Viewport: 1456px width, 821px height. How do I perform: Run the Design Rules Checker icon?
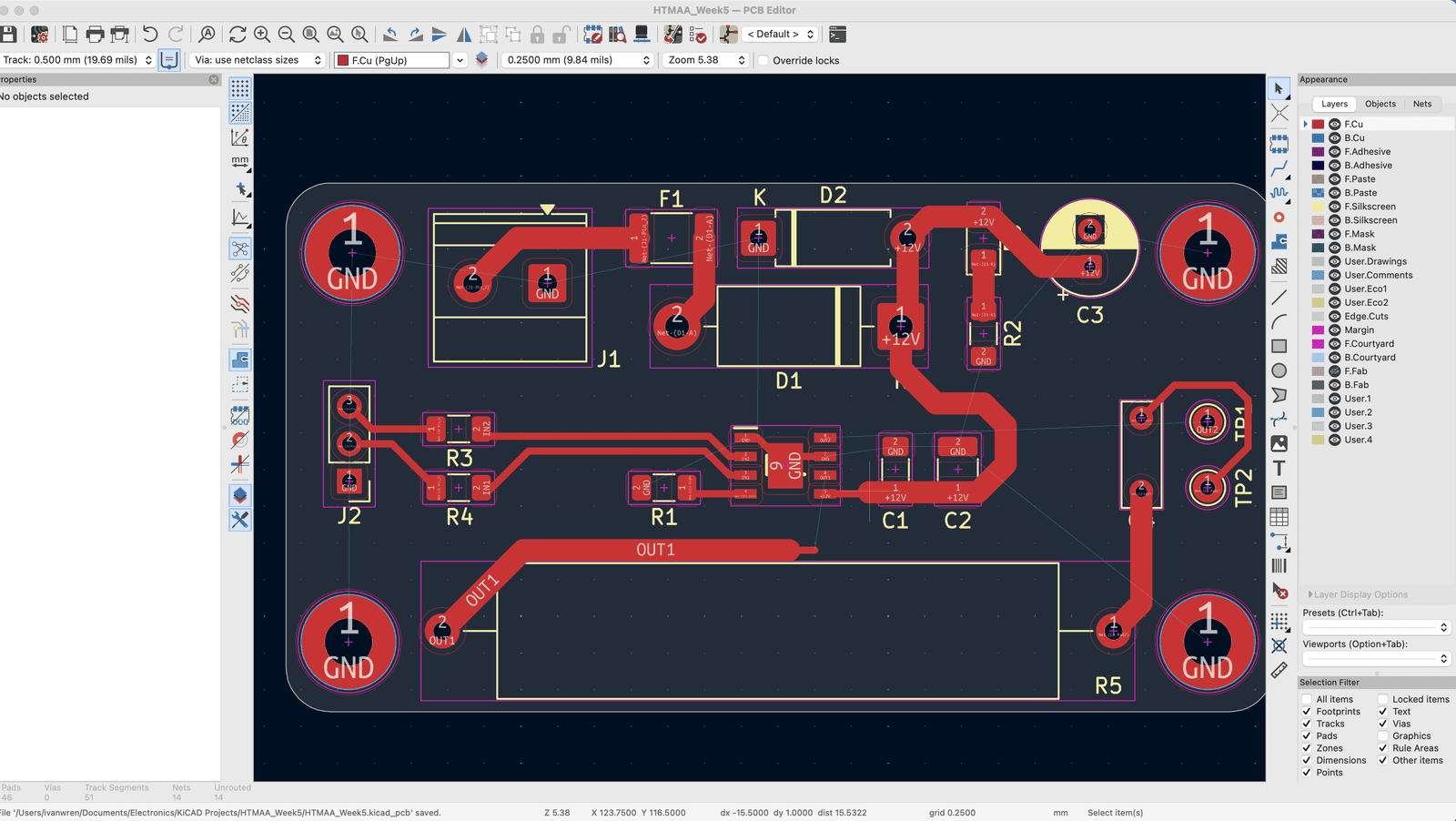point(698,35)
